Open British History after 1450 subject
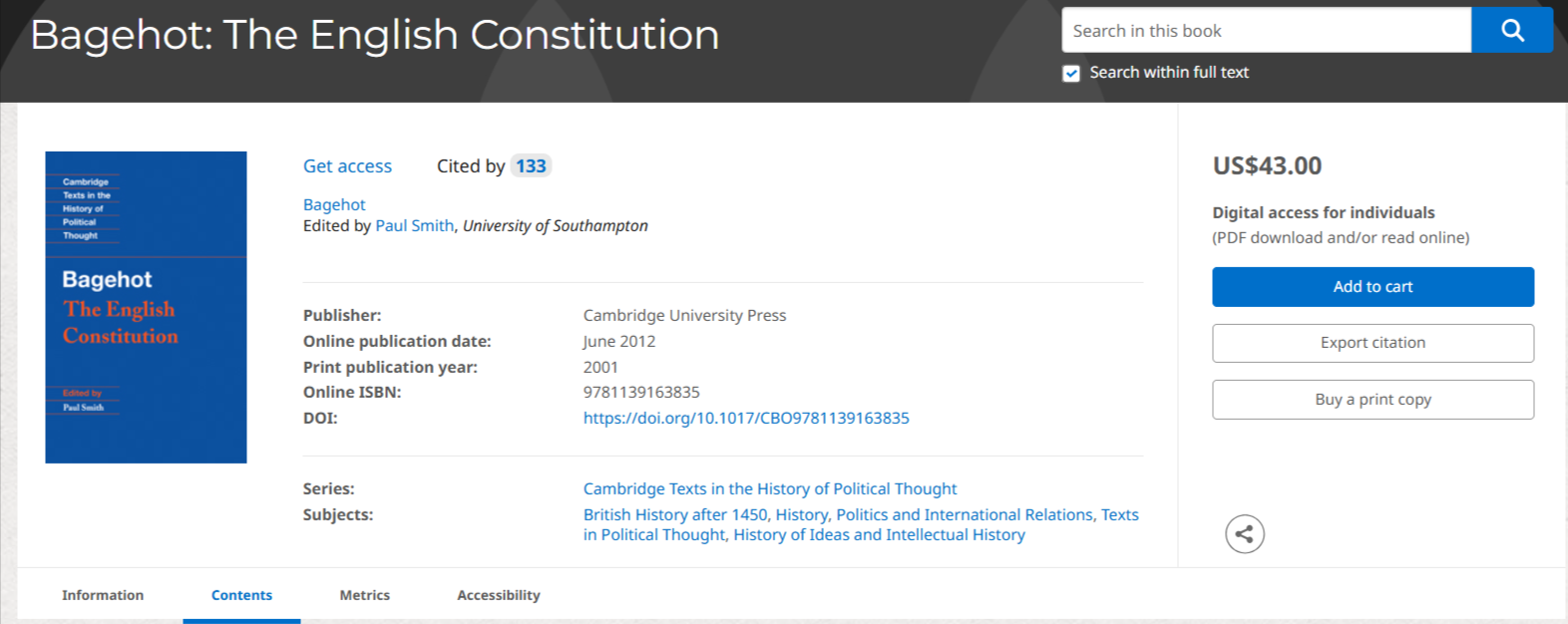1568x624 pixels. click(x=675, y=515)
